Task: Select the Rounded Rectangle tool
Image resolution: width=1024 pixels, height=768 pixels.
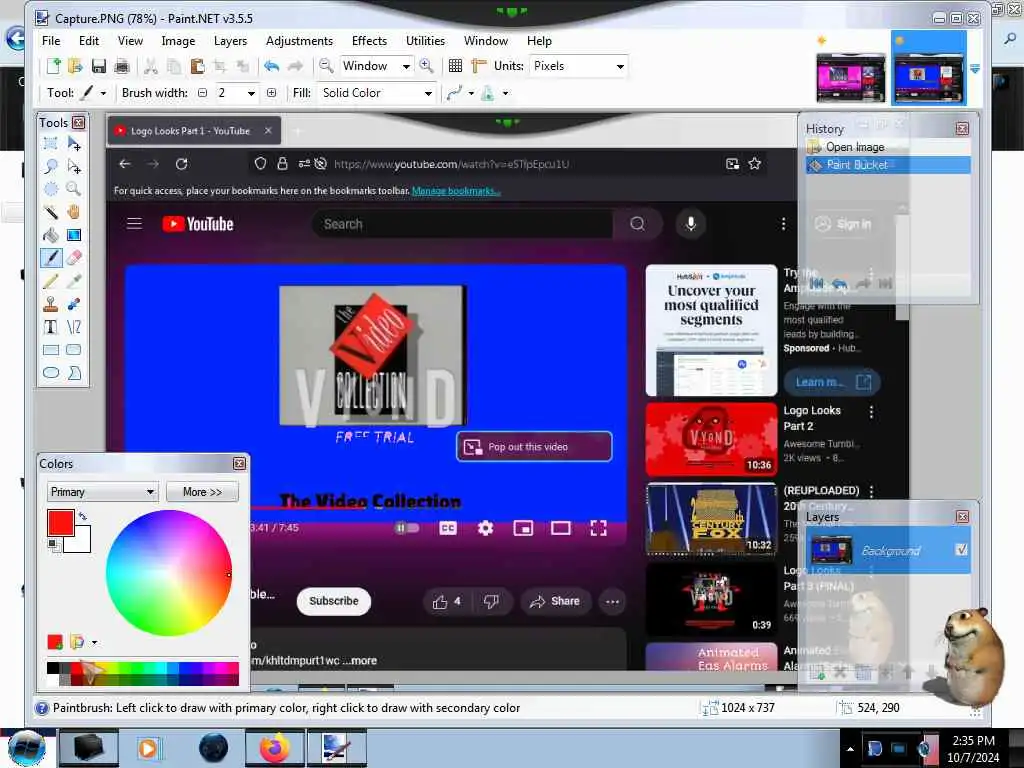Action: click(x=74, y=350)
